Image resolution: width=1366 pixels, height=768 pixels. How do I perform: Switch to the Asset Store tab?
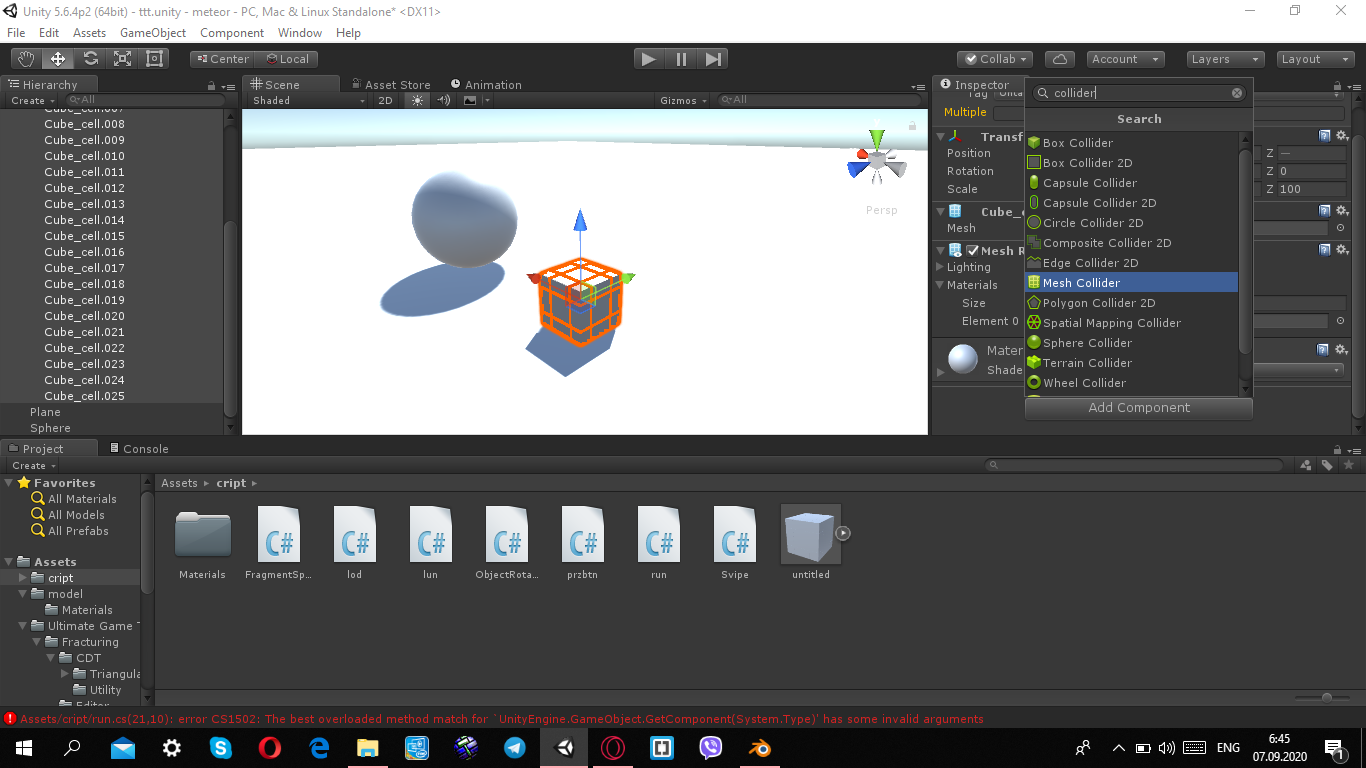pyautogui.click(x=390, y=85)
